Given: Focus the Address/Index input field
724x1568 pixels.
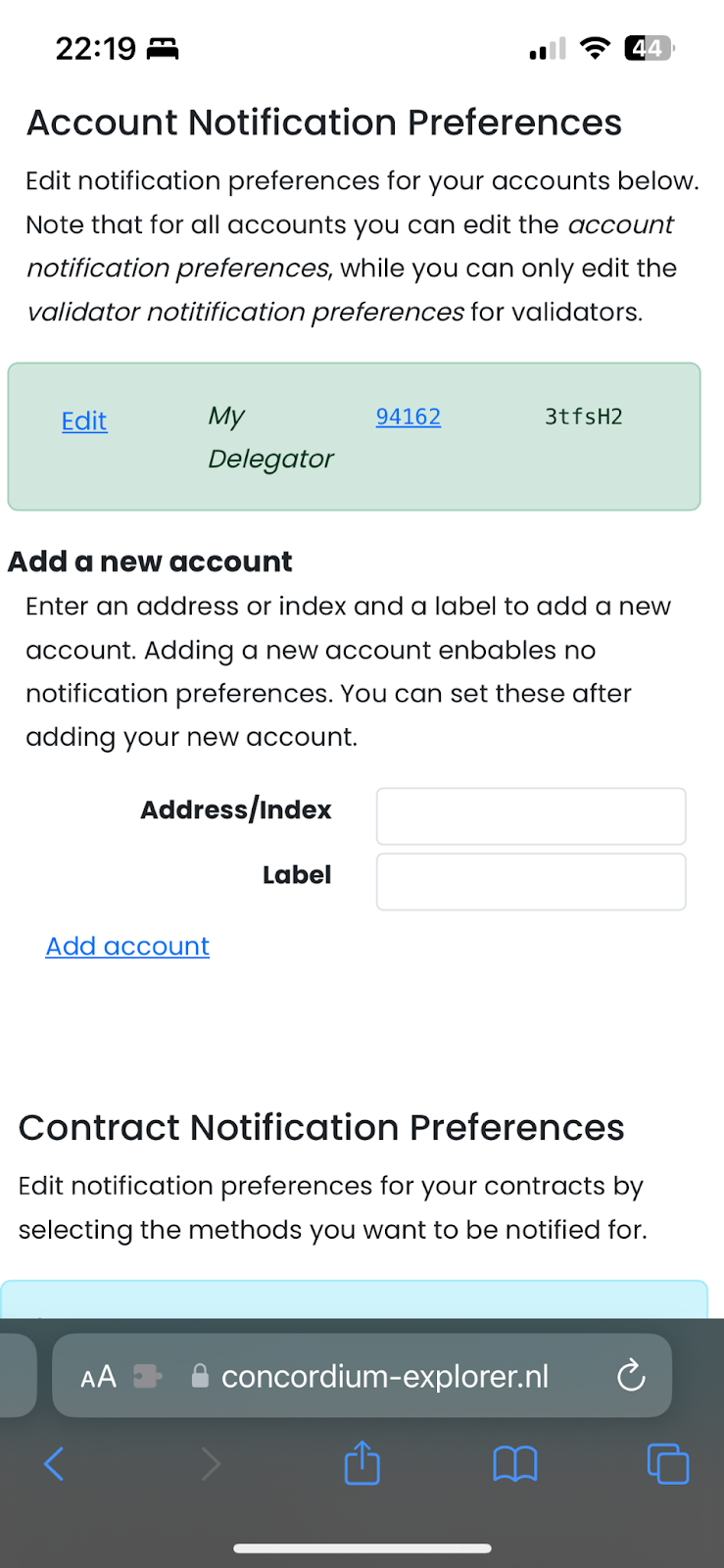Looking at the screenshot, I should [x=531, y=816].
